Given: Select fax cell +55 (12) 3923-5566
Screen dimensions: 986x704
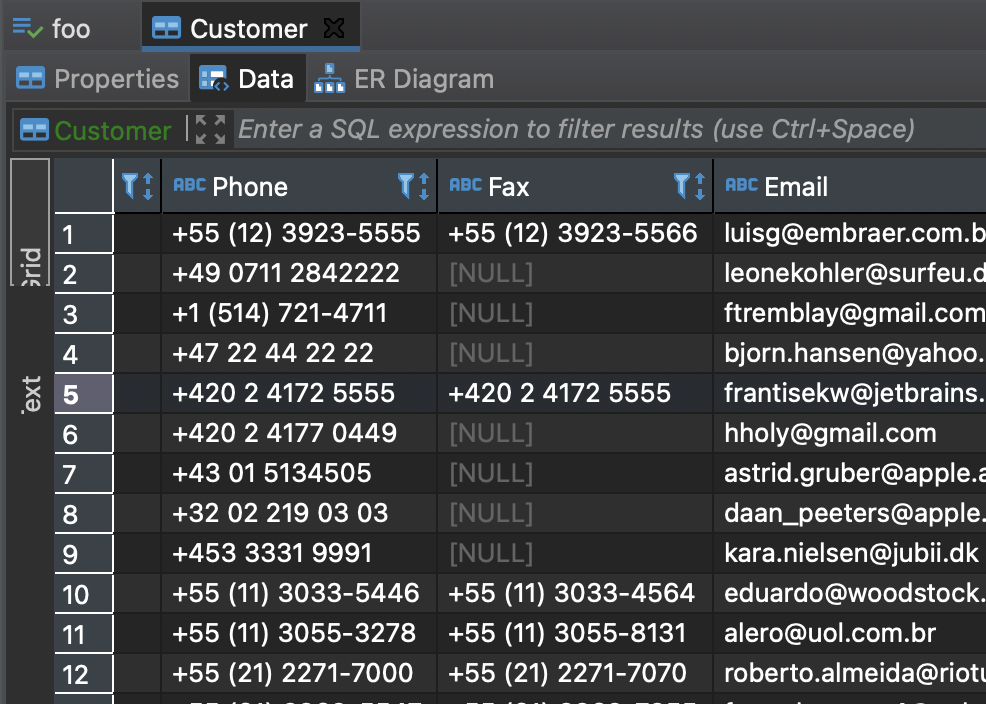Looking at the screenshot, I should pos(575,234).
